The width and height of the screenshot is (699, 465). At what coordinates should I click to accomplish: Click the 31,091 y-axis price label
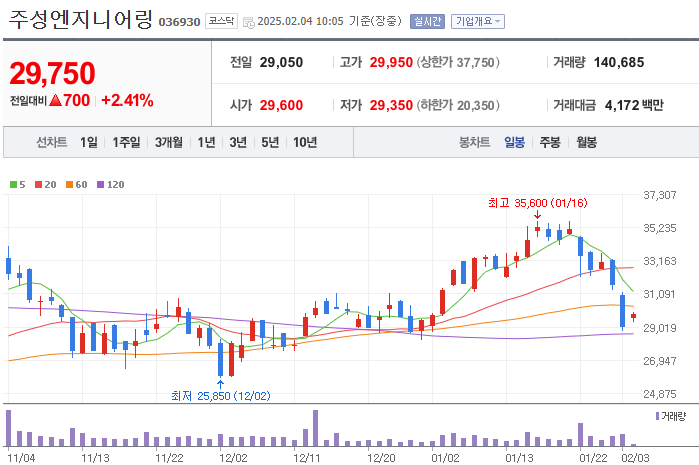point(660,294)
